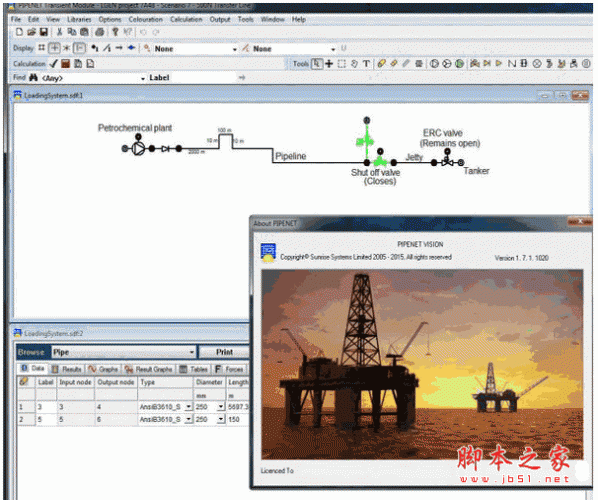This screenshot has width=598, height=500.
Task: Paste with the clipboard icon
Action: pyautogui.click(x=84, y=32)
